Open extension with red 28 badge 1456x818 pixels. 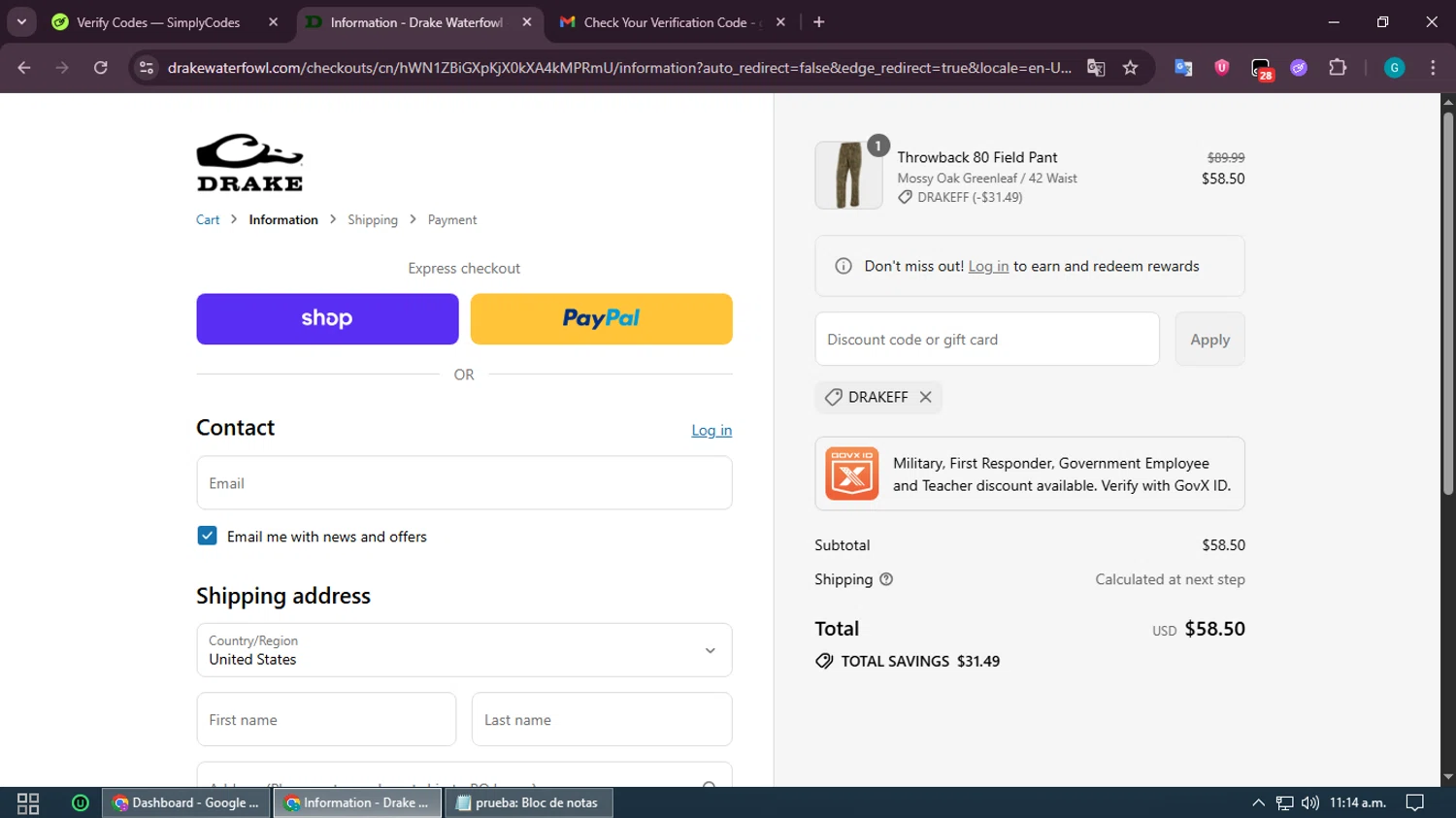click(1261, 69)
